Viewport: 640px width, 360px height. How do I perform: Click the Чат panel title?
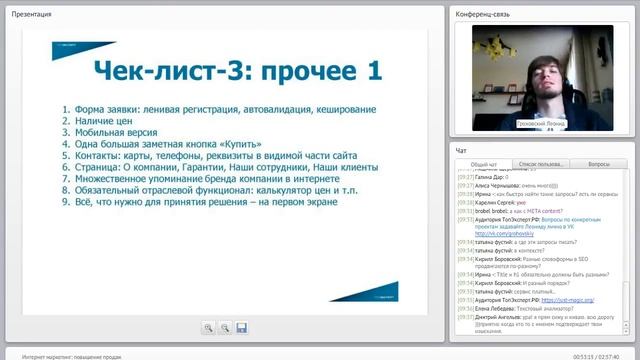461,151
